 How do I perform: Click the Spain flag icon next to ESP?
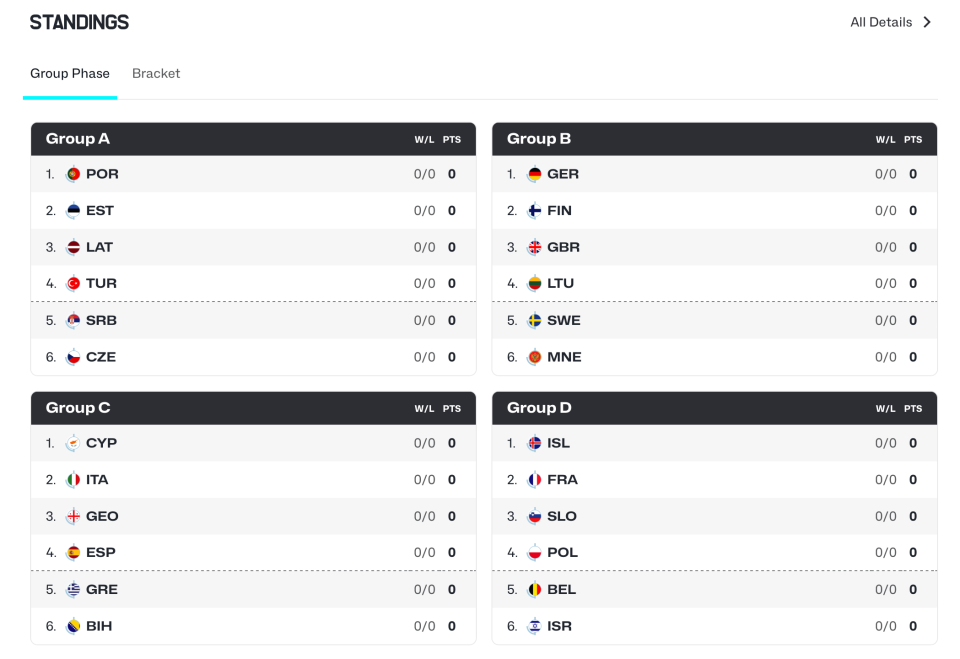73,552
